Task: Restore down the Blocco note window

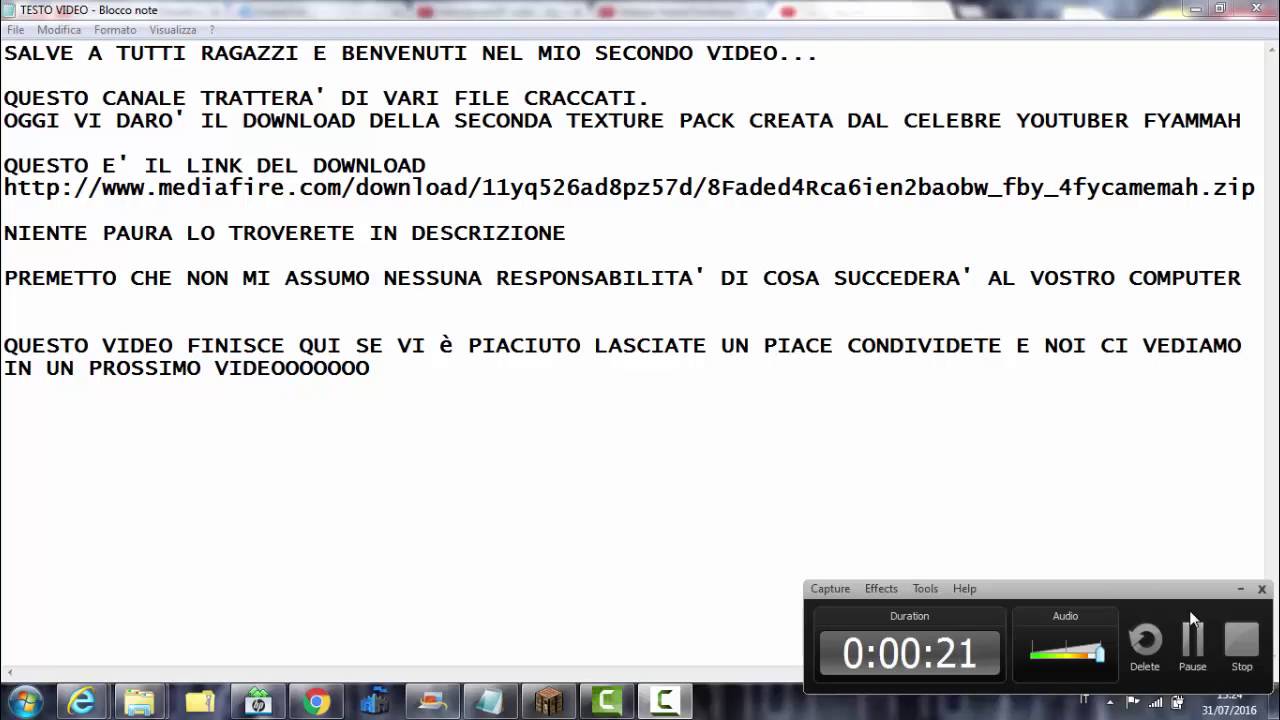Action: 1220,8
